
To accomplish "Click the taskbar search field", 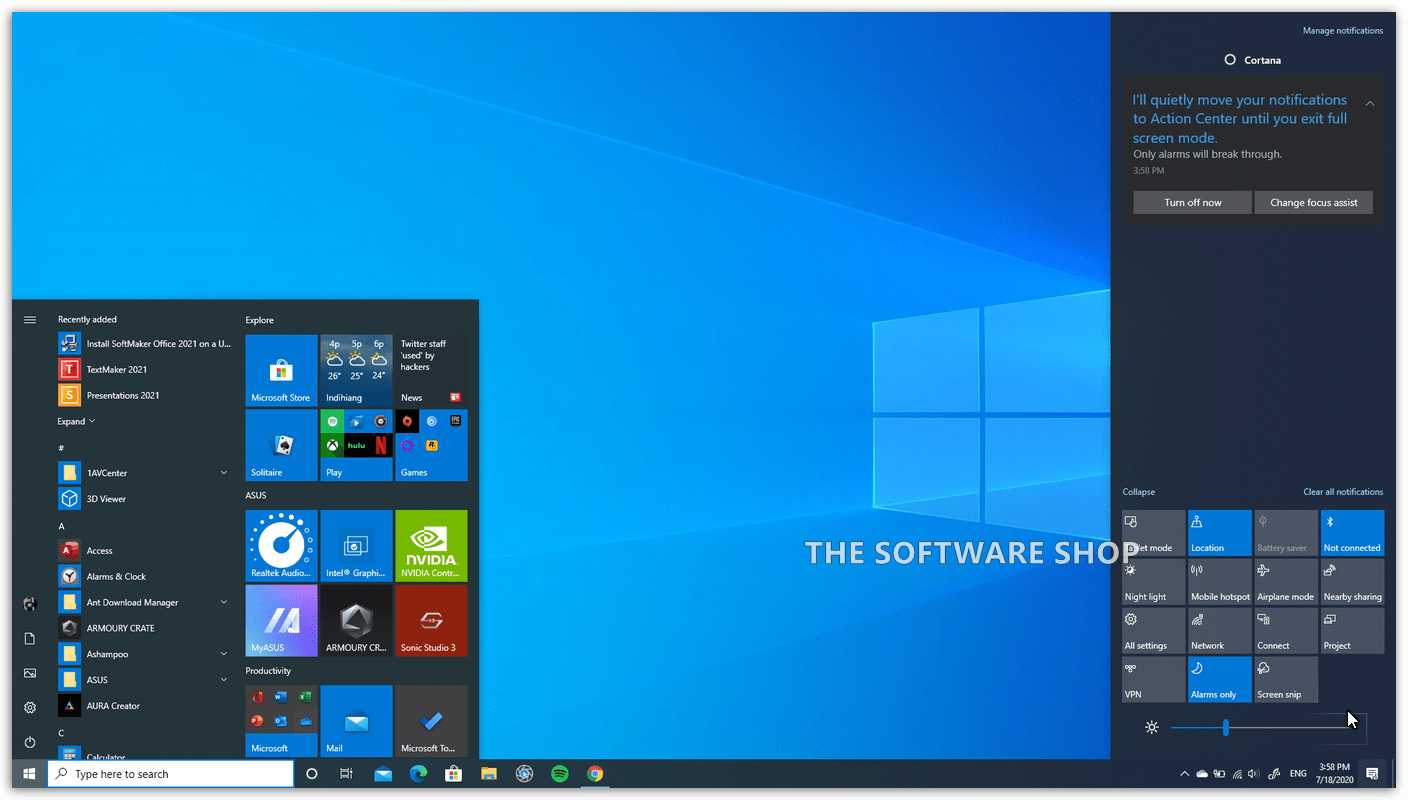I will [170, 773].
